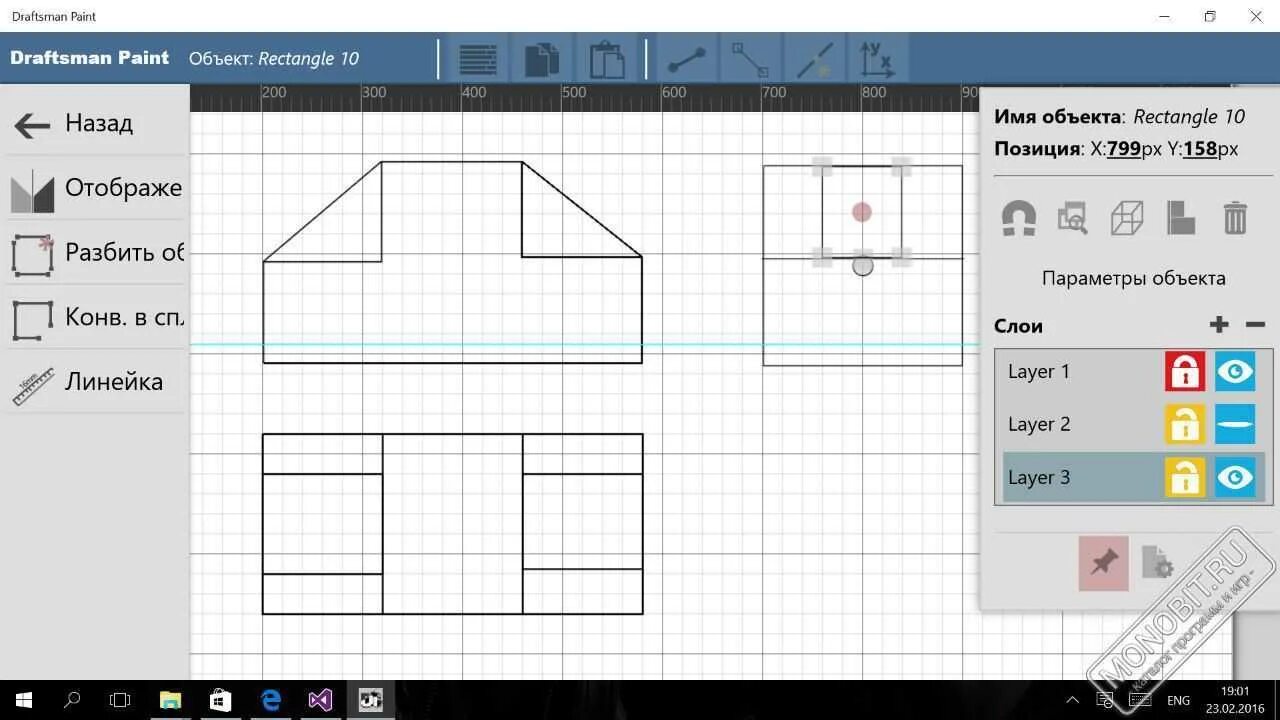Viewport: 1280px width, 720px height.
Task: Launch Edge browser from taskbar
Action: point(271,700)
